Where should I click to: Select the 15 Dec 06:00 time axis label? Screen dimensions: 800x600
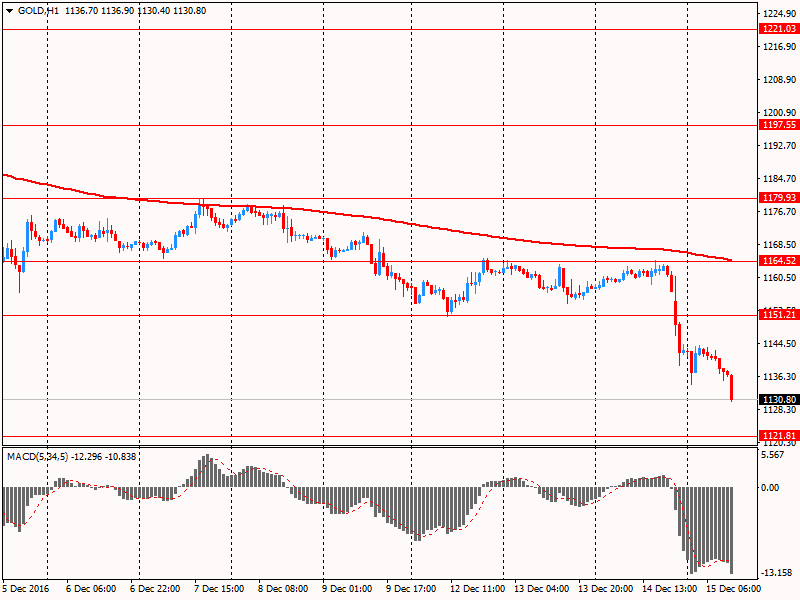pos(733,588)
